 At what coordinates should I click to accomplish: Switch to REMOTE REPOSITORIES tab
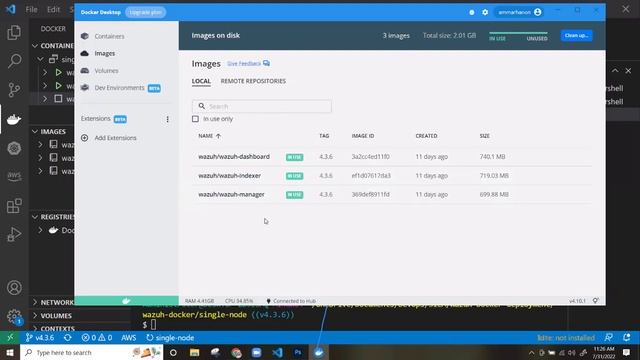(253, 81)
